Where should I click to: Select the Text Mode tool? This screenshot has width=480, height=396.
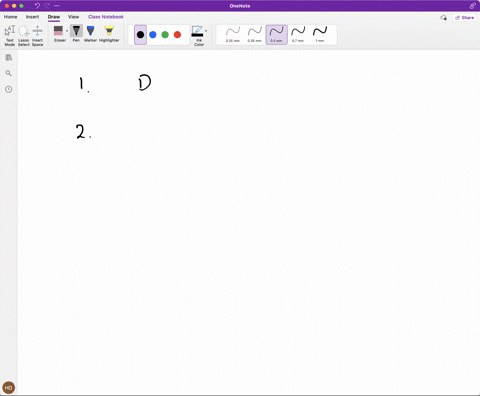click(9, 35)
